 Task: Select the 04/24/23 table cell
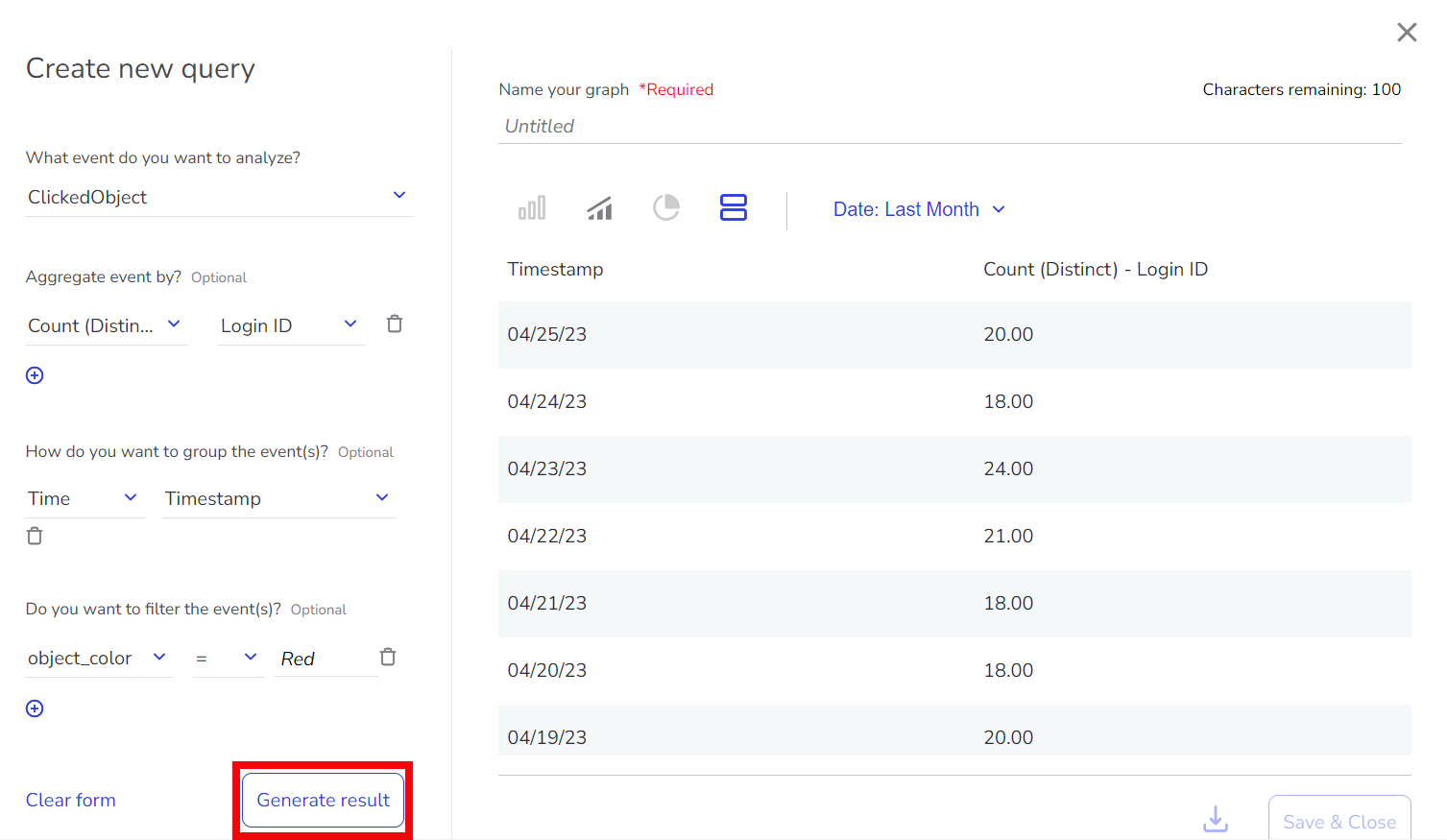pos(547,401)
